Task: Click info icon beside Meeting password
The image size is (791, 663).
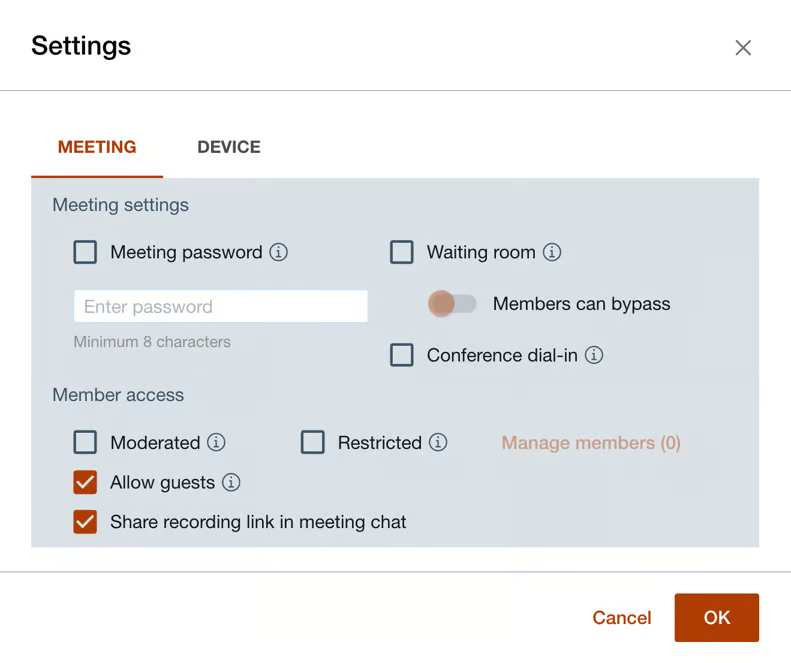Action: [279, 252]
